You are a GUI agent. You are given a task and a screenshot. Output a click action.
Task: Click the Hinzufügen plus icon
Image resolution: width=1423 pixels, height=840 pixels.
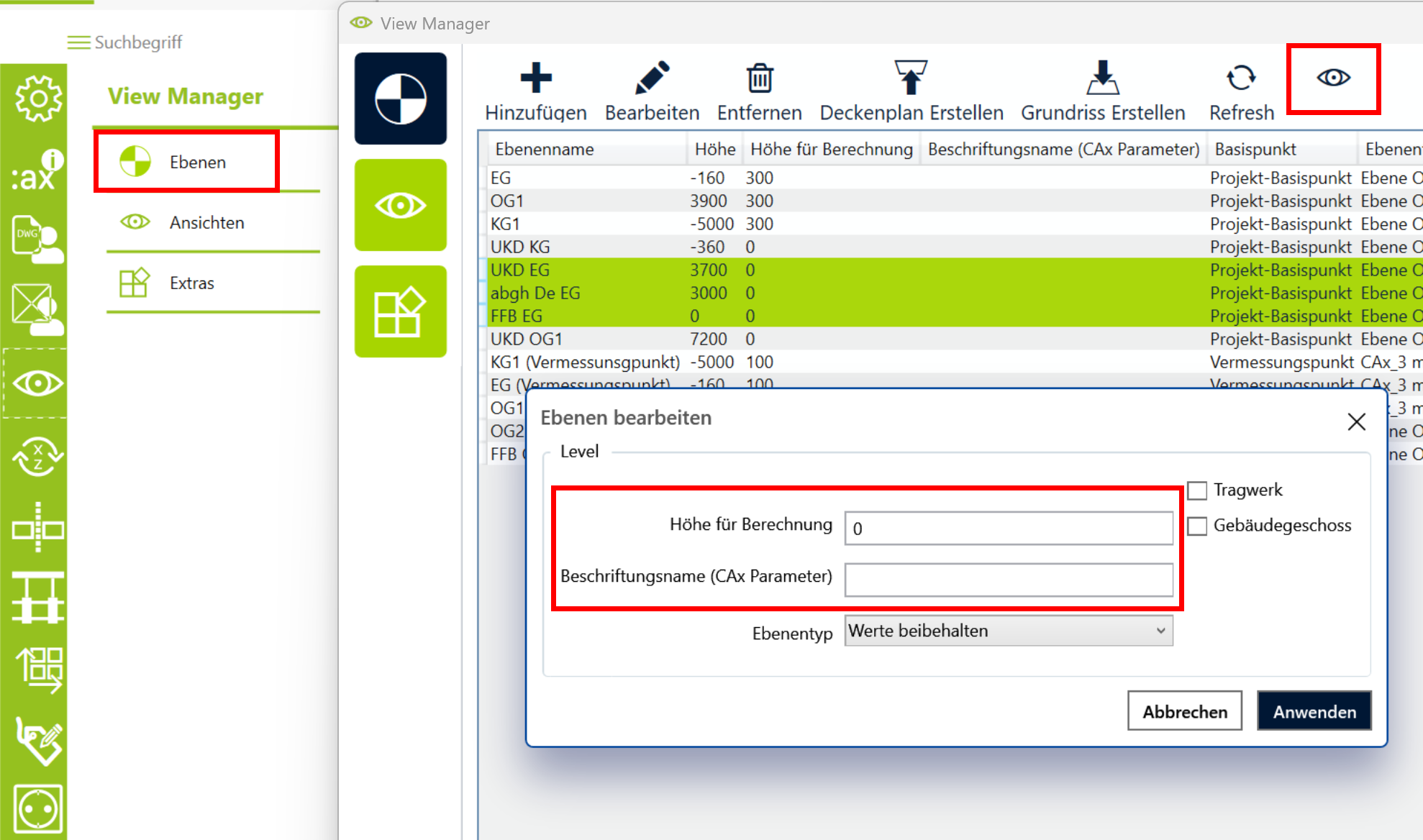click(535, 78)
